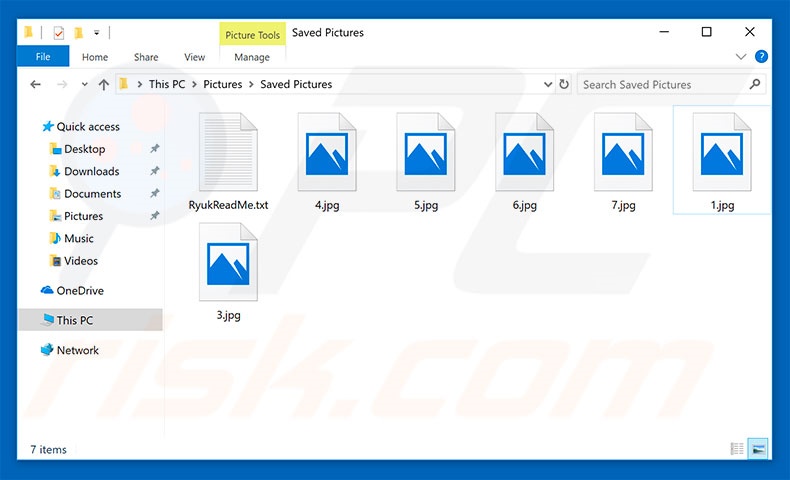Click the pin icon next to Desktop

click(x=155, y=149)
